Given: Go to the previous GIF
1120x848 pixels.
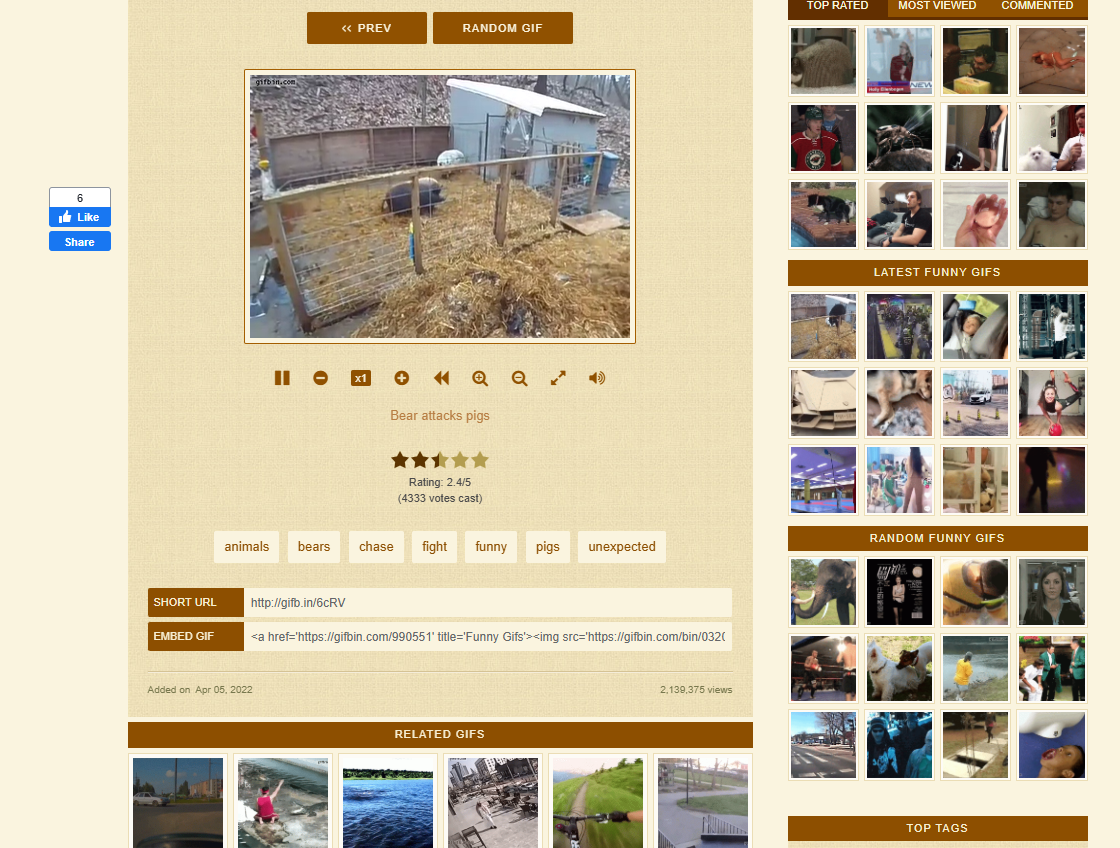Looking at the screenshot, I should [366, 28].
